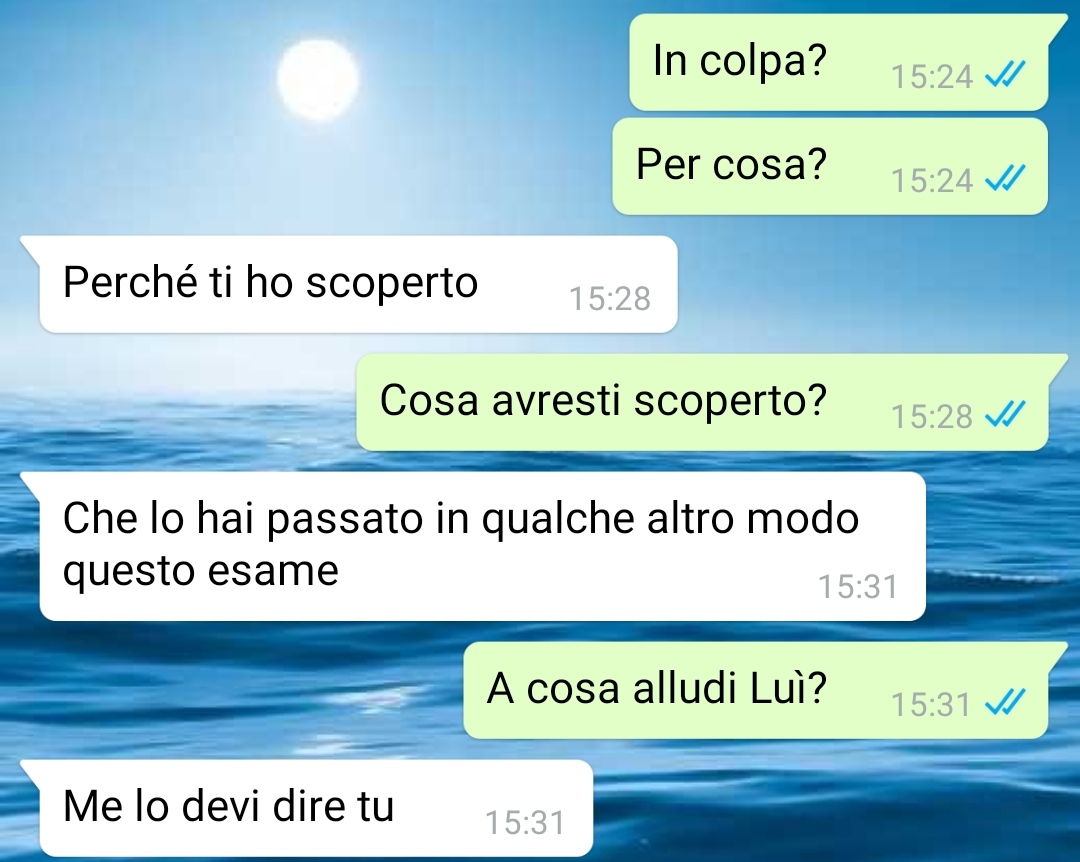1080x862 pixels.
Task: Tap 15:28 timestamp on 'Cosa avresti scoperto?'
Action: click(931, 416)
